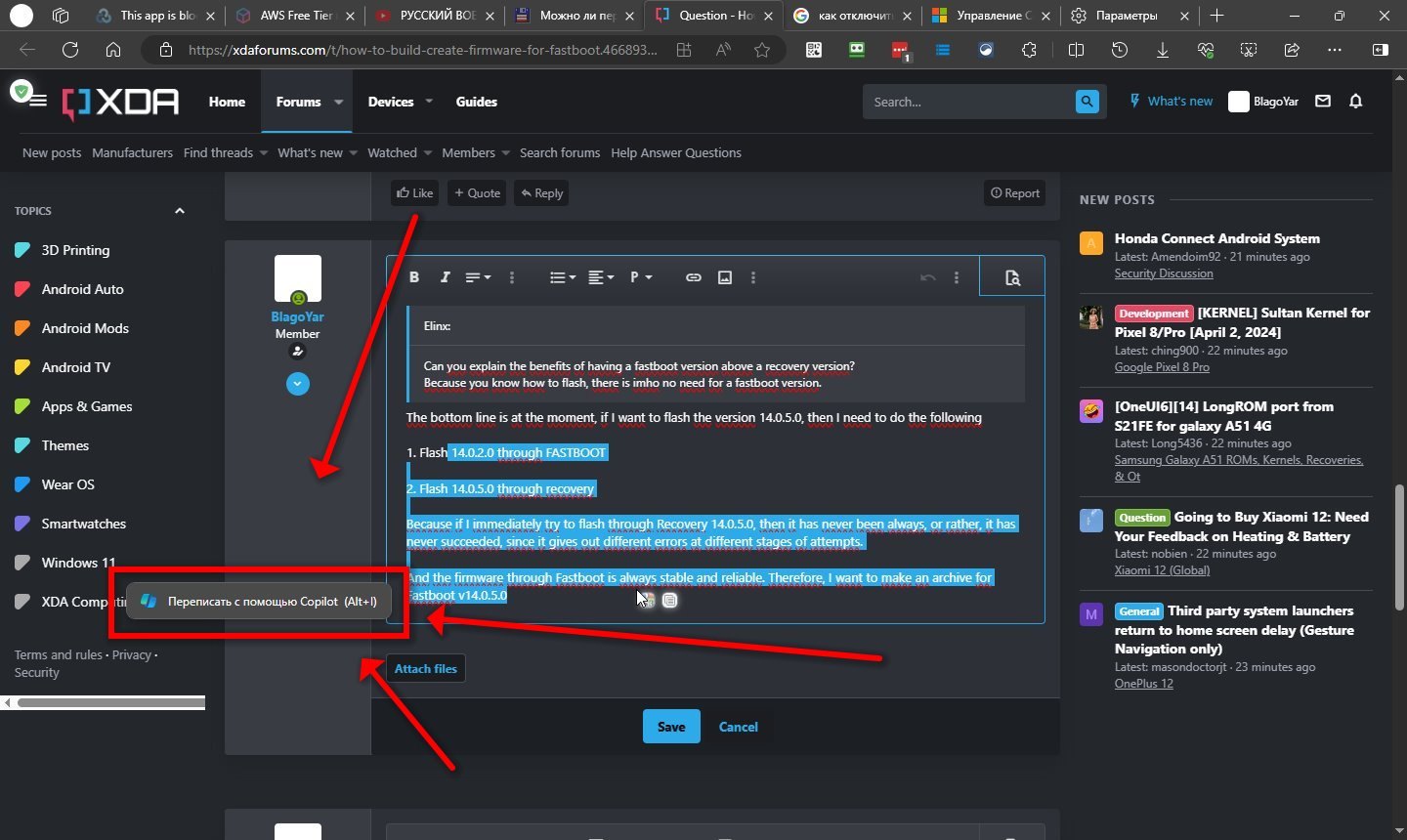Open the list type dropdown in editor
Viewport: 1407px width, 840px height.
pos(563,277)
